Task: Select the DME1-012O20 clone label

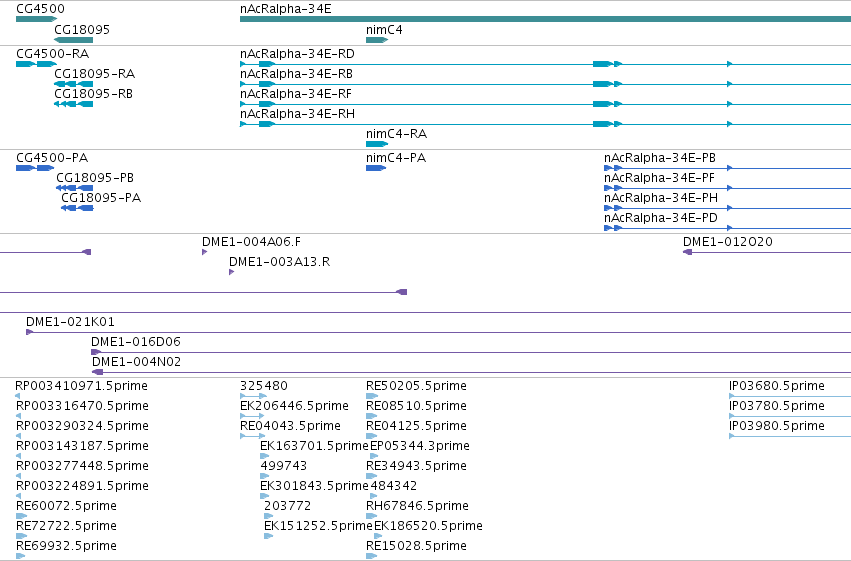Action: click(x=727, y=242)
